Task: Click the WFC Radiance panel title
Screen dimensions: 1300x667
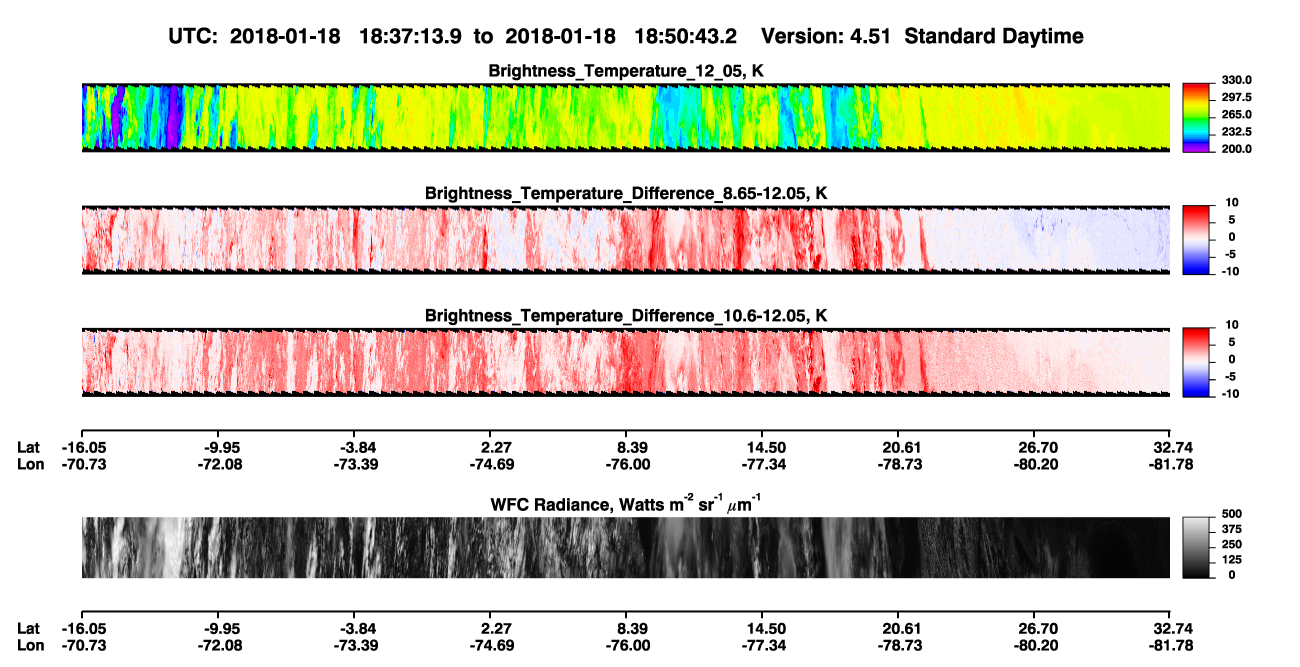Action: click(626, 505)
